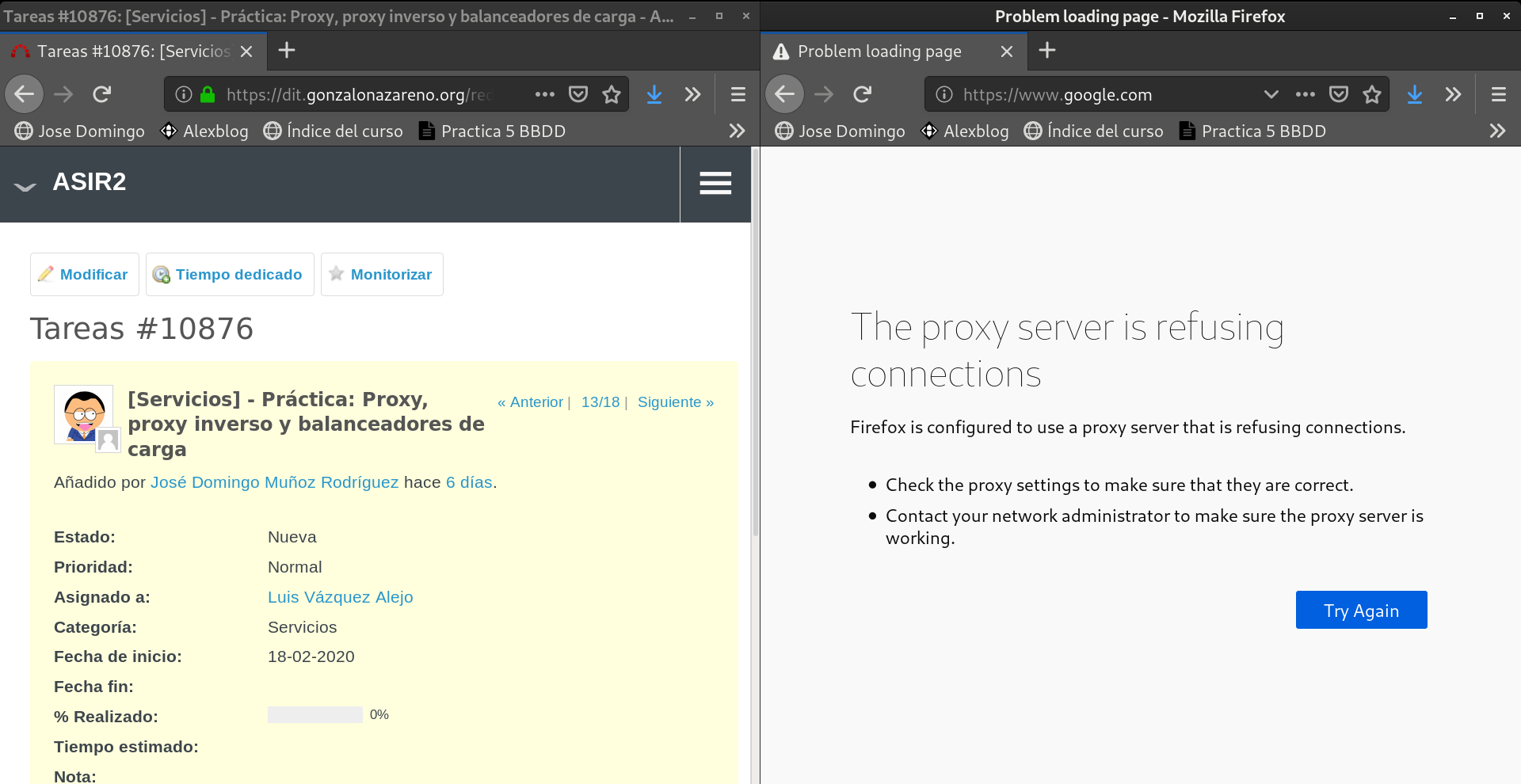The image size is (1521, 784).
Task: View site info for google.com address
Action: tap(944, 94)
